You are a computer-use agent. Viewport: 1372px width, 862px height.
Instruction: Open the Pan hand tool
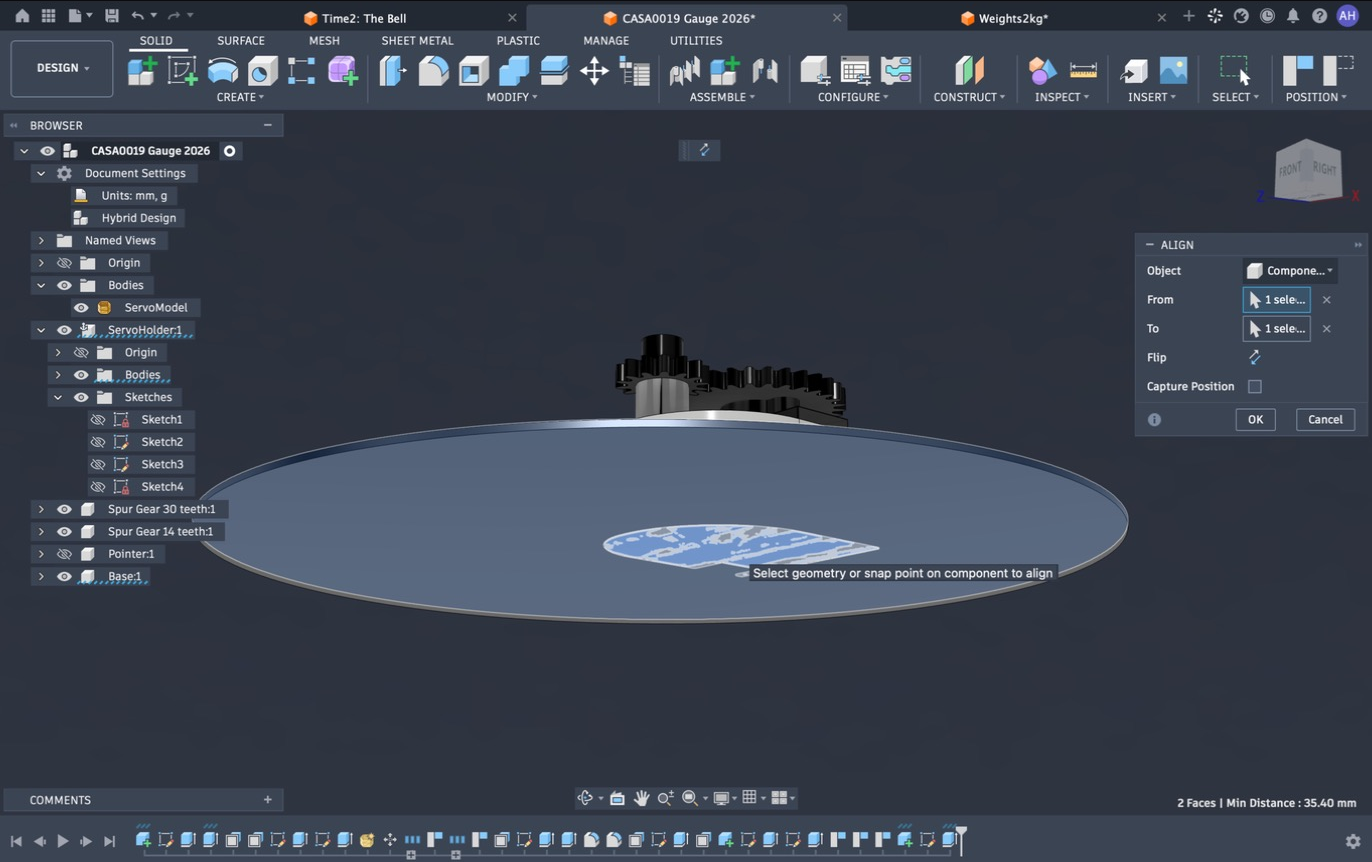641,798
